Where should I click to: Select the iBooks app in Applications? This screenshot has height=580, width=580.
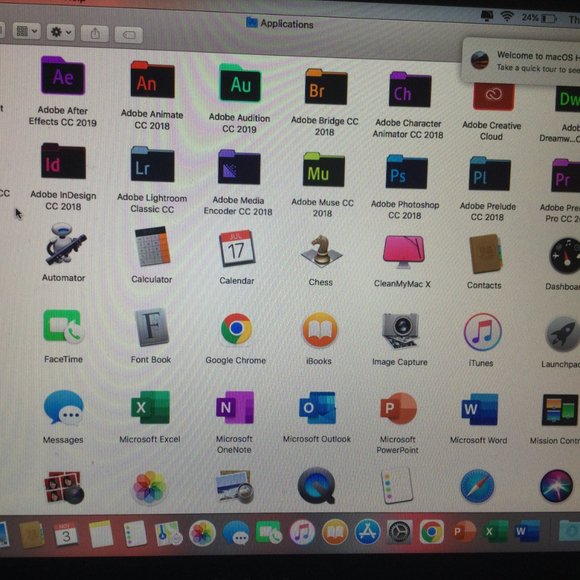320,330
